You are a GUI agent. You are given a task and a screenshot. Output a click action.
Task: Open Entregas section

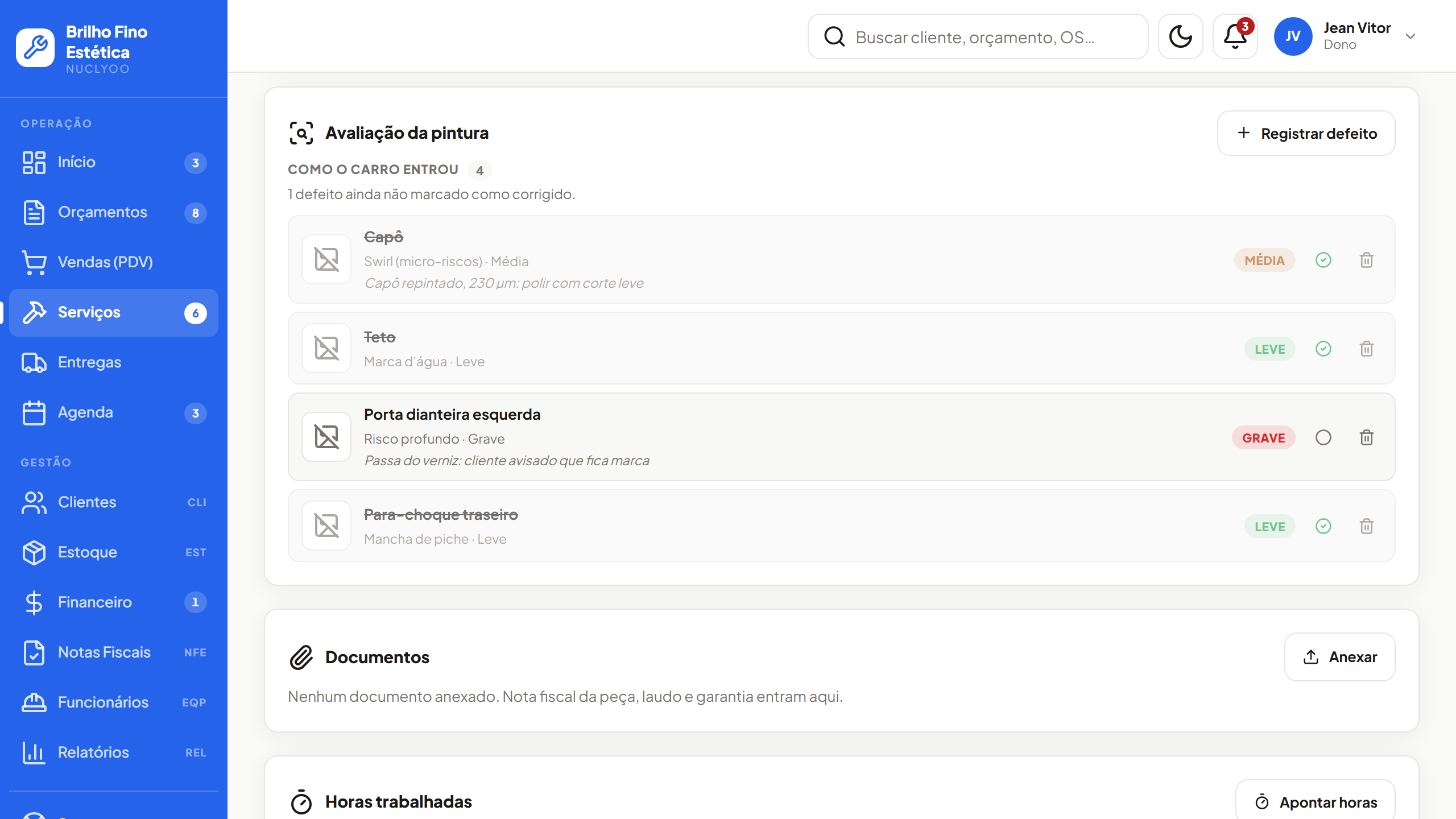(114, 362)
